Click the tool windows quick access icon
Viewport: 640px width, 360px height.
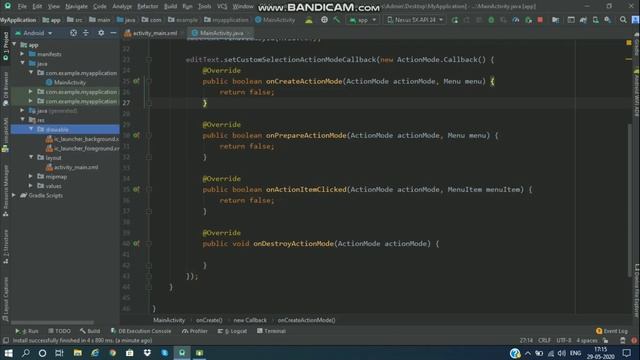click(x=5, y=340)
